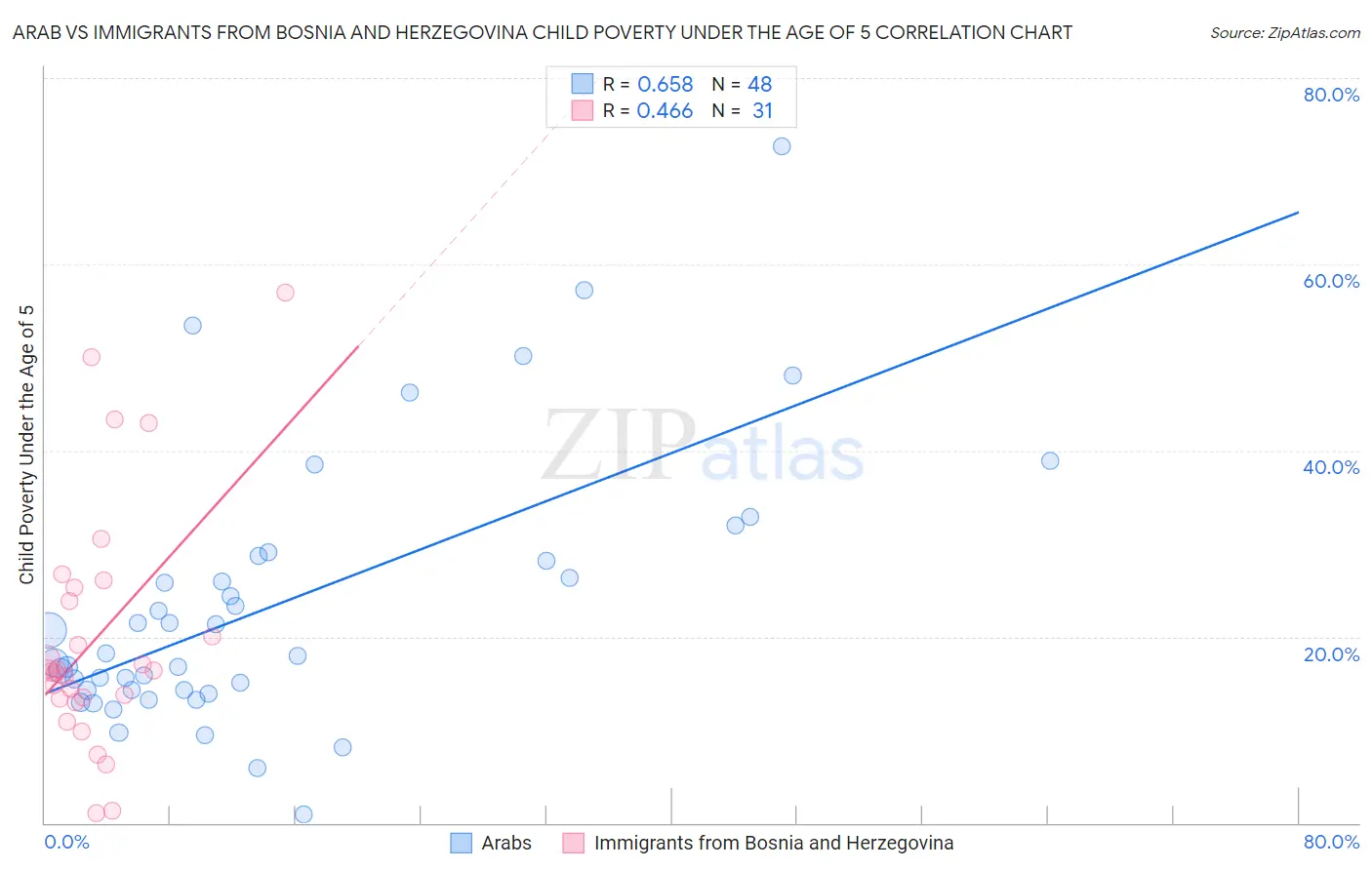Click the blue swatch beside R = 0.658
1372x870 pixels.
click(583, 84)
